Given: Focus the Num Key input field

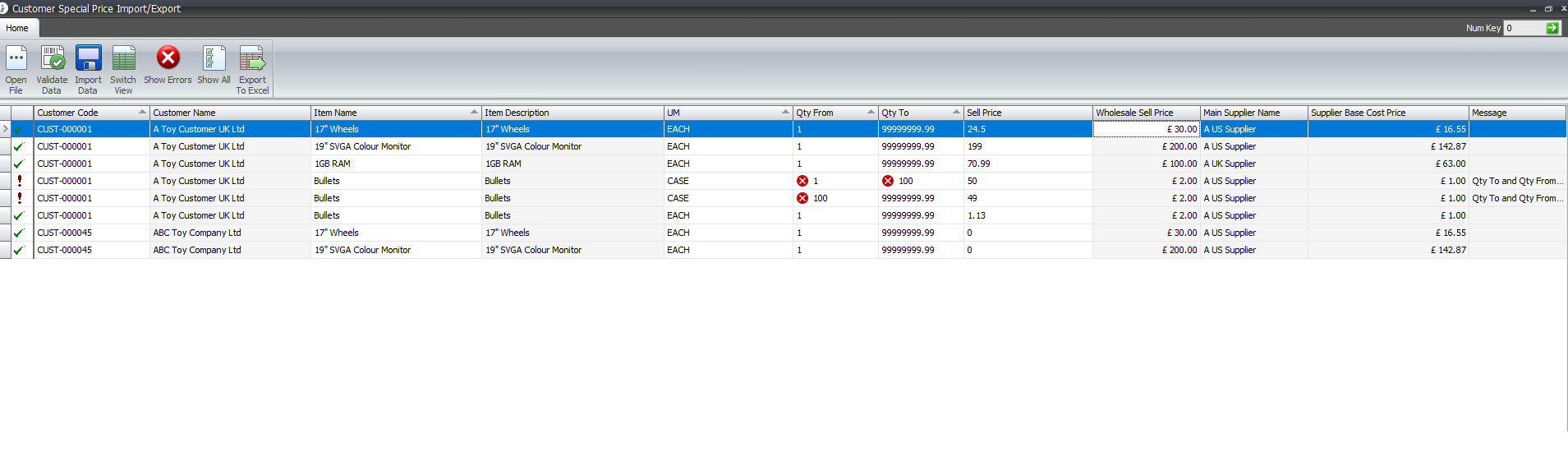Looking at the screenshot, I should pyautogui.click(x=1524, y=28).
